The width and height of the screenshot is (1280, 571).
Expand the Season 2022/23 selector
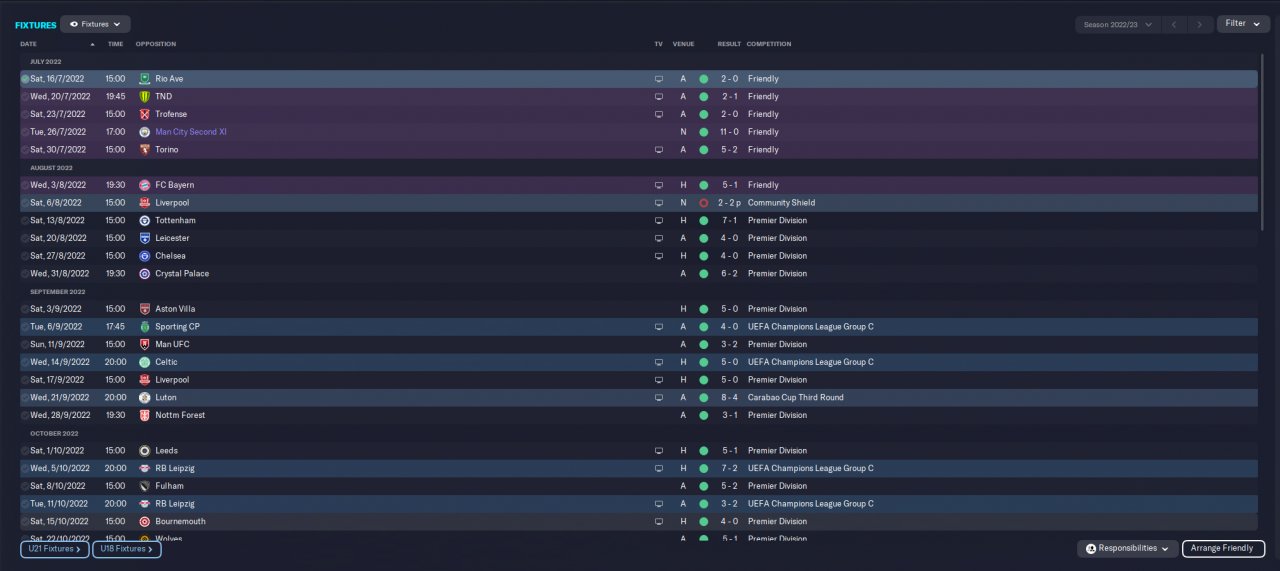[1117, 24]
